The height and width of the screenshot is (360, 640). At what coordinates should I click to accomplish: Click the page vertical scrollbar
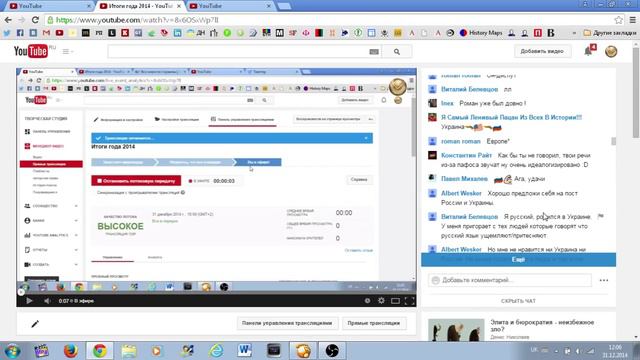point(636,94)
